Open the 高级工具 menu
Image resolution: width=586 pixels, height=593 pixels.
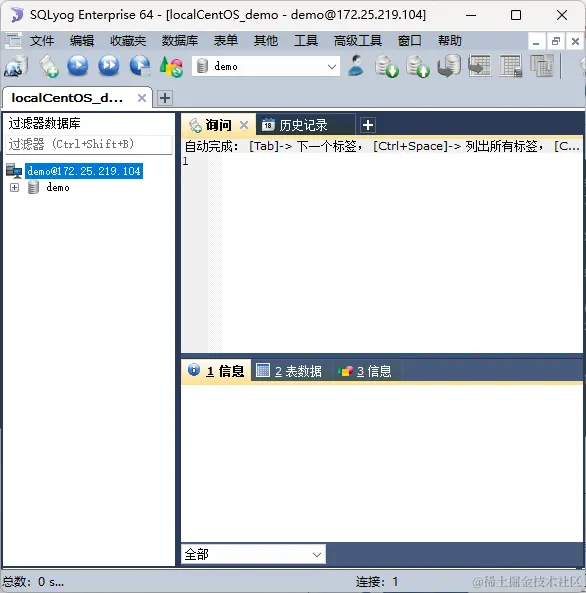358,40
